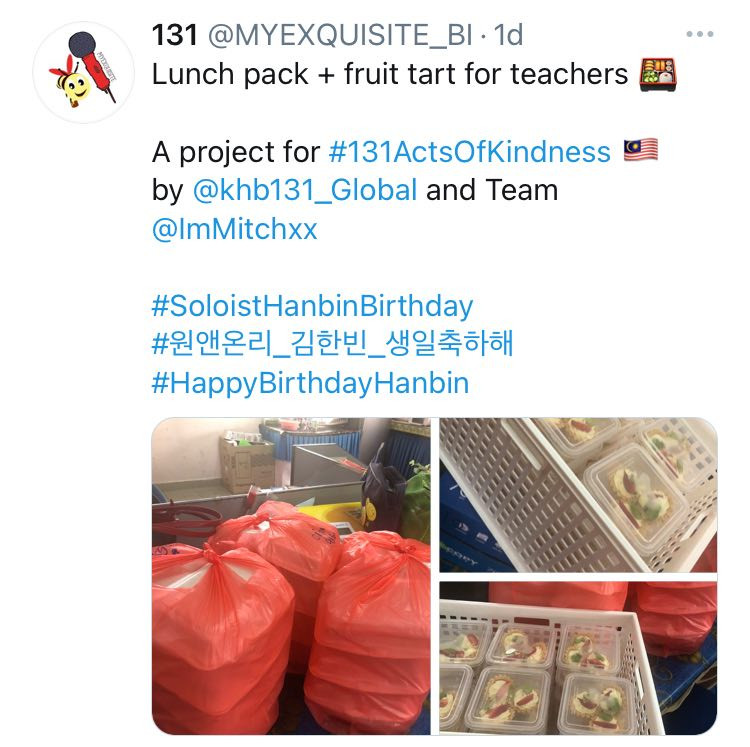This screenshot has height=747, width=750.
Task: Click the 1d tweet timestamp
Action: click(508, 35)
